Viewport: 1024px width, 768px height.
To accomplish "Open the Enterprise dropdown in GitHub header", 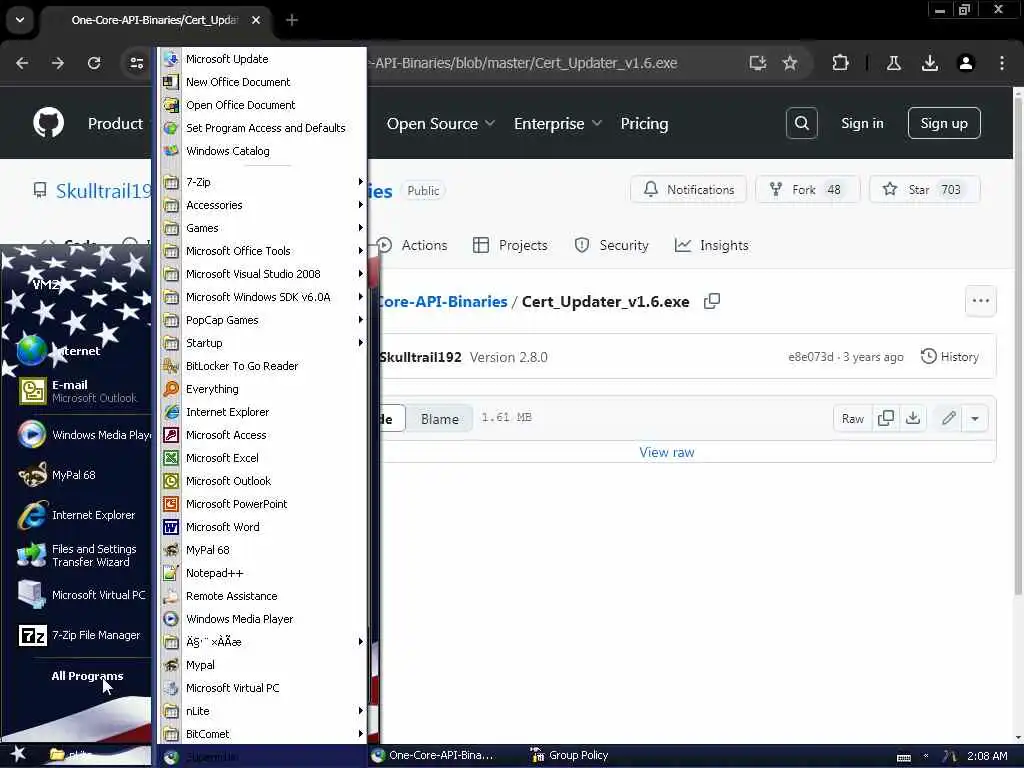I will [x=558, y=123].
